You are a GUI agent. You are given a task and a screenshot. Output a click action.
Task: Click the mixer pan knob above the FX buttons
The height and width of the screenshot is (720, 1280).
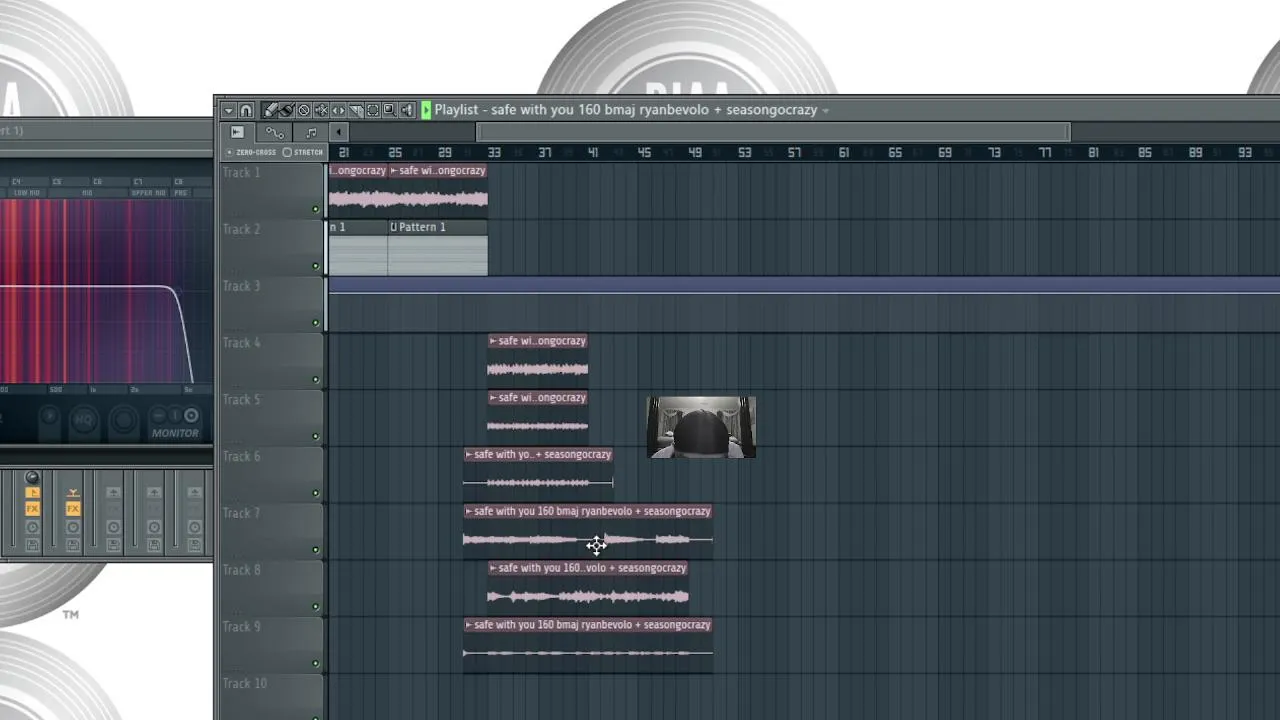[32, 477]
